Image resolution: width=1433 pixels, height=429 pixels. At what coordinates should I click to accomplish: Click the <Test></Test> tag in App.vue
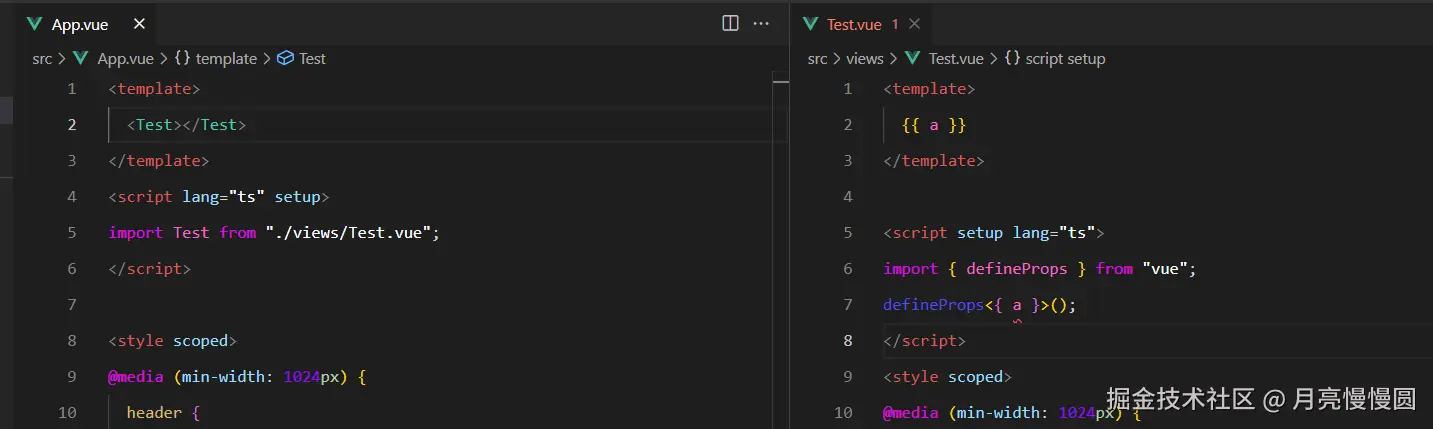[186, 125]
